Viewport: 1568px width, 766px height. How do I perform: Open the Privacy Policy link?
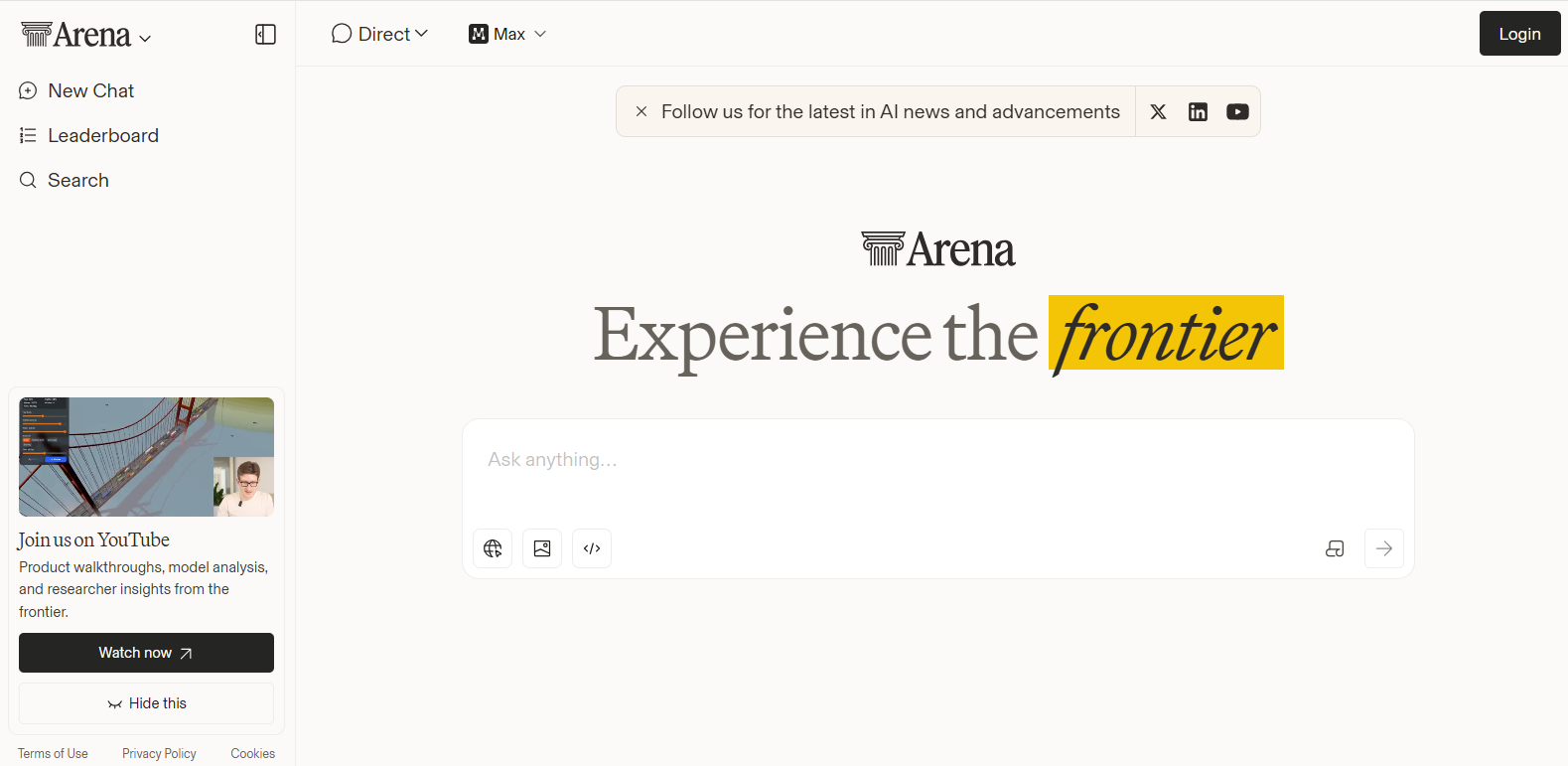tap(159, 753)
